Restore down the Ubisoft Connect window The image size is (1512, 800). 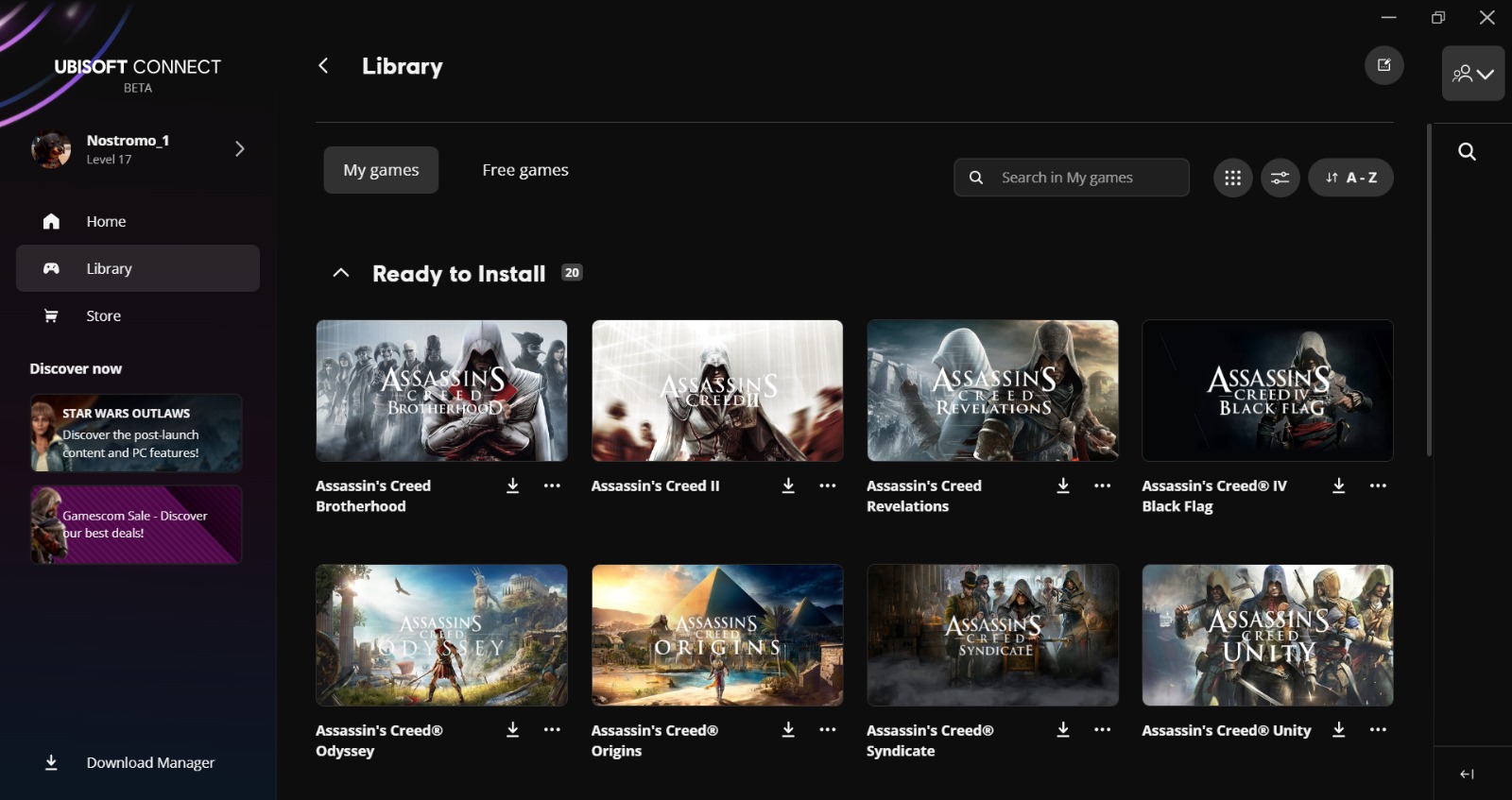(1438, 17)
